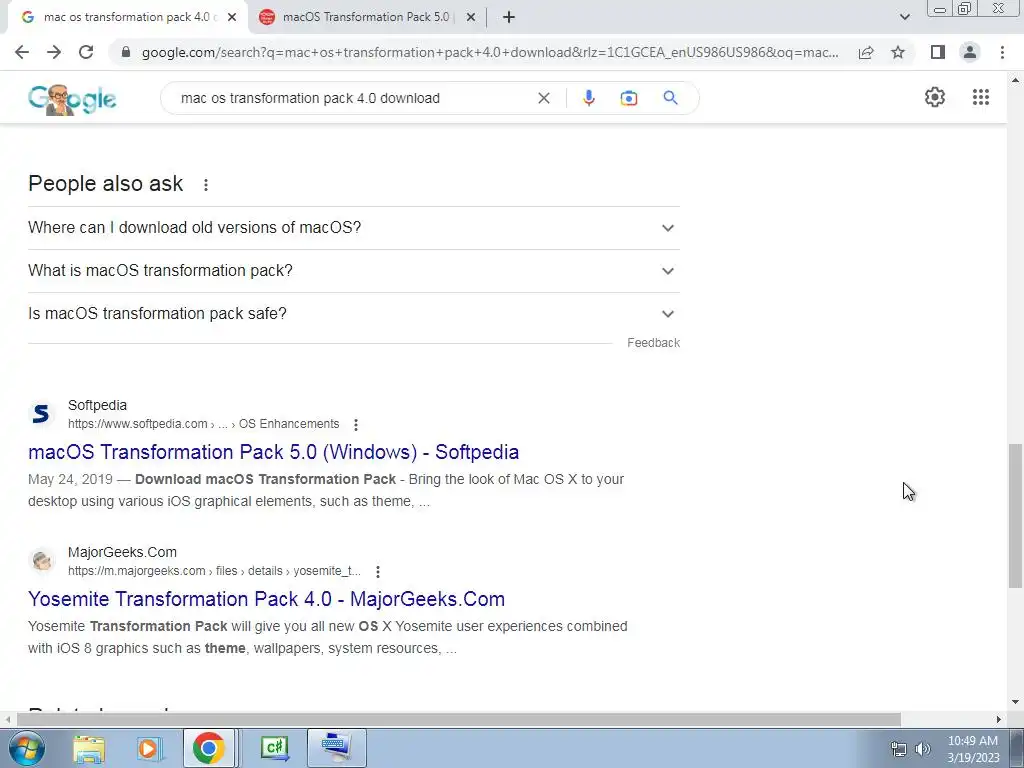Submit search with magnifier icon
Viewport: 1024px width, 768px height.
[670, 98]
